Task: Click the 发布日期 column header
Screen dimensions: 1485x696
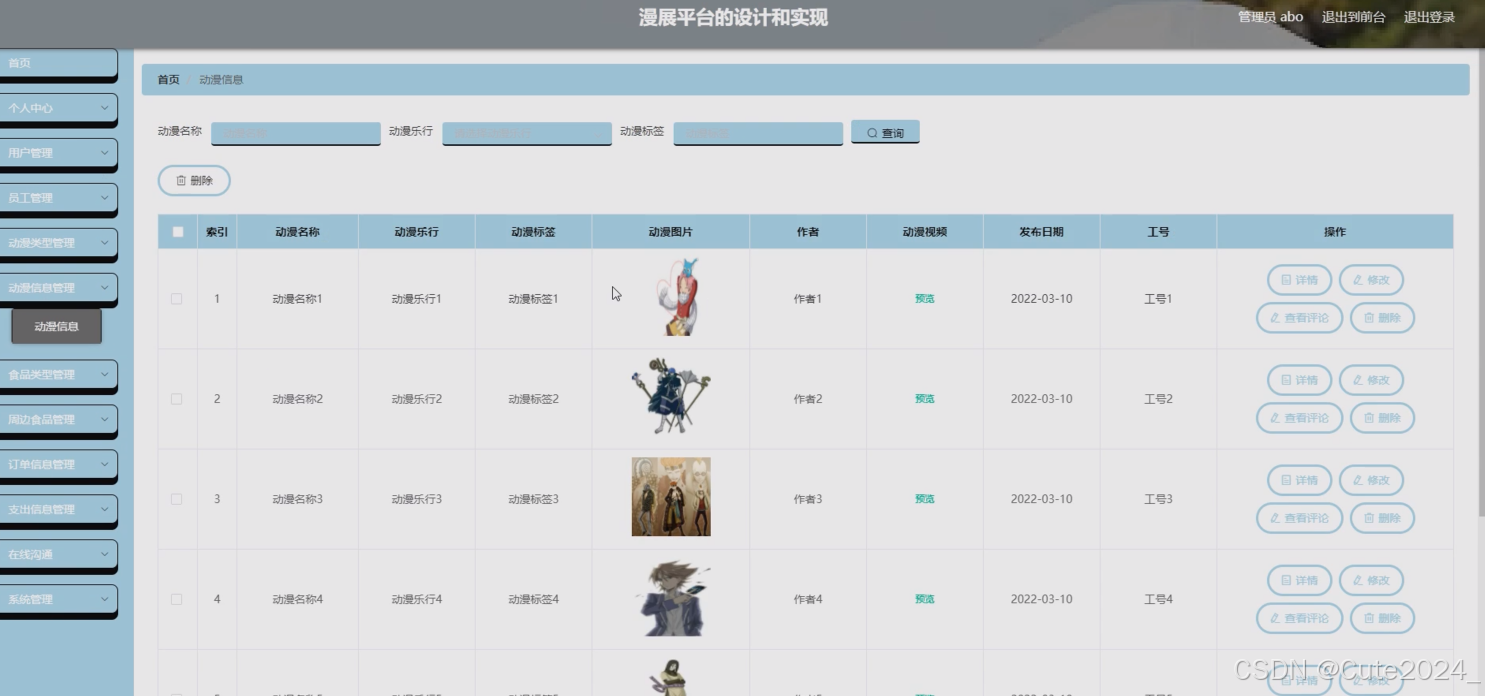Action: click(1041, 232)
